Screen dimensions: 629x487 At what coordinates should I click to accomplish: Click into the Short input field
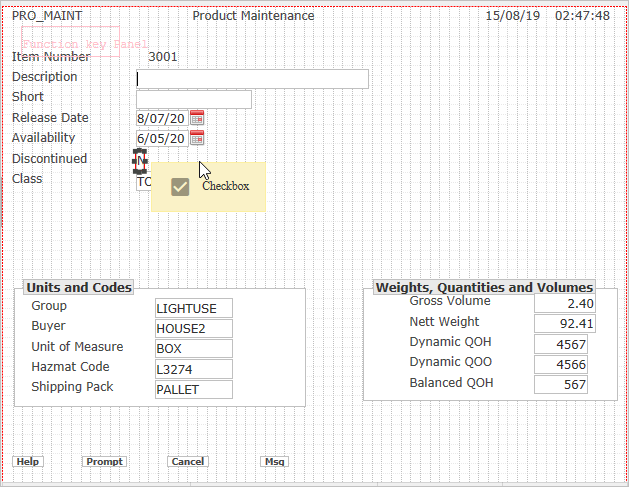(194, 99)
